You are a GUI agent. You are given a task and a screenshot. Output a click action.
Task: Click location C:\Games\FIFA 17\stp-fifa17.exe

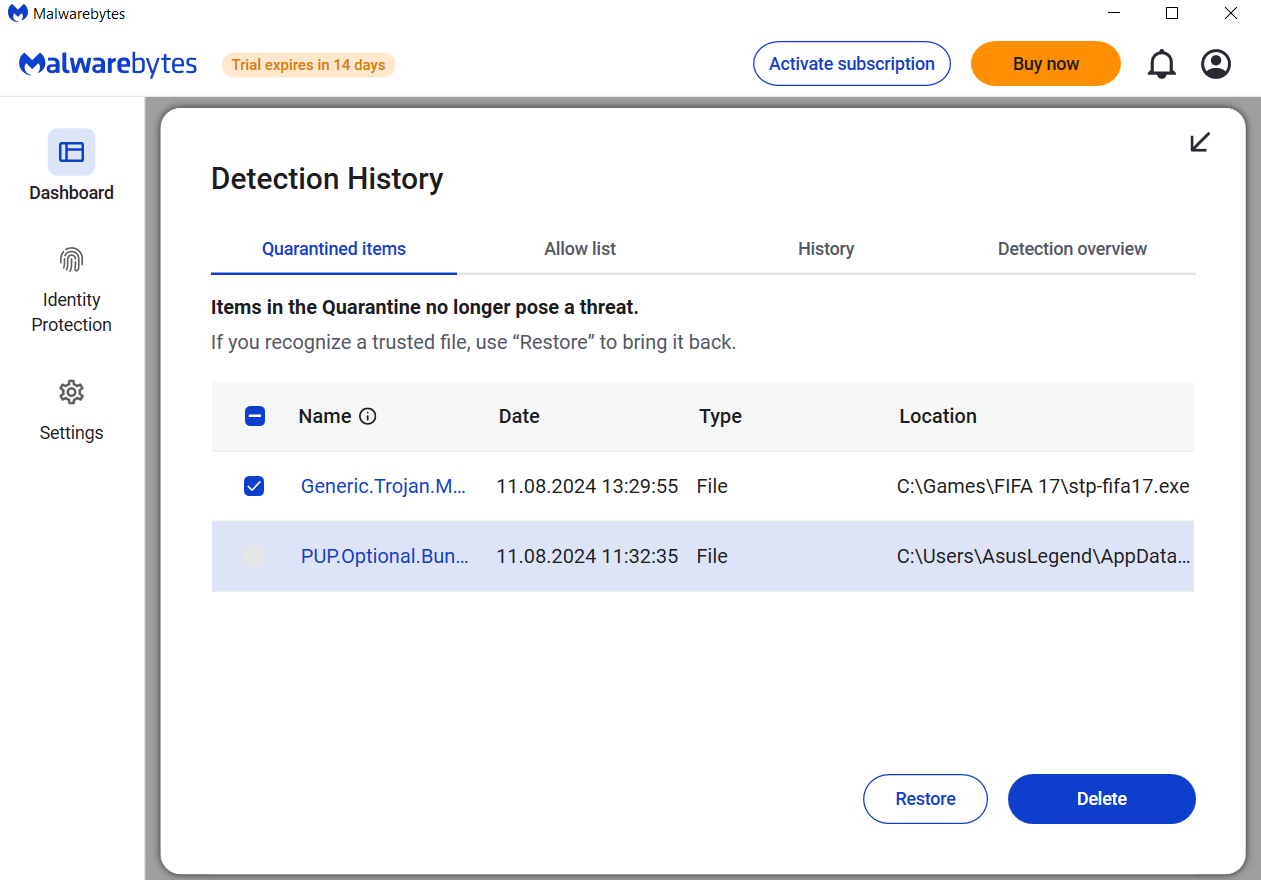[1043, 487]
